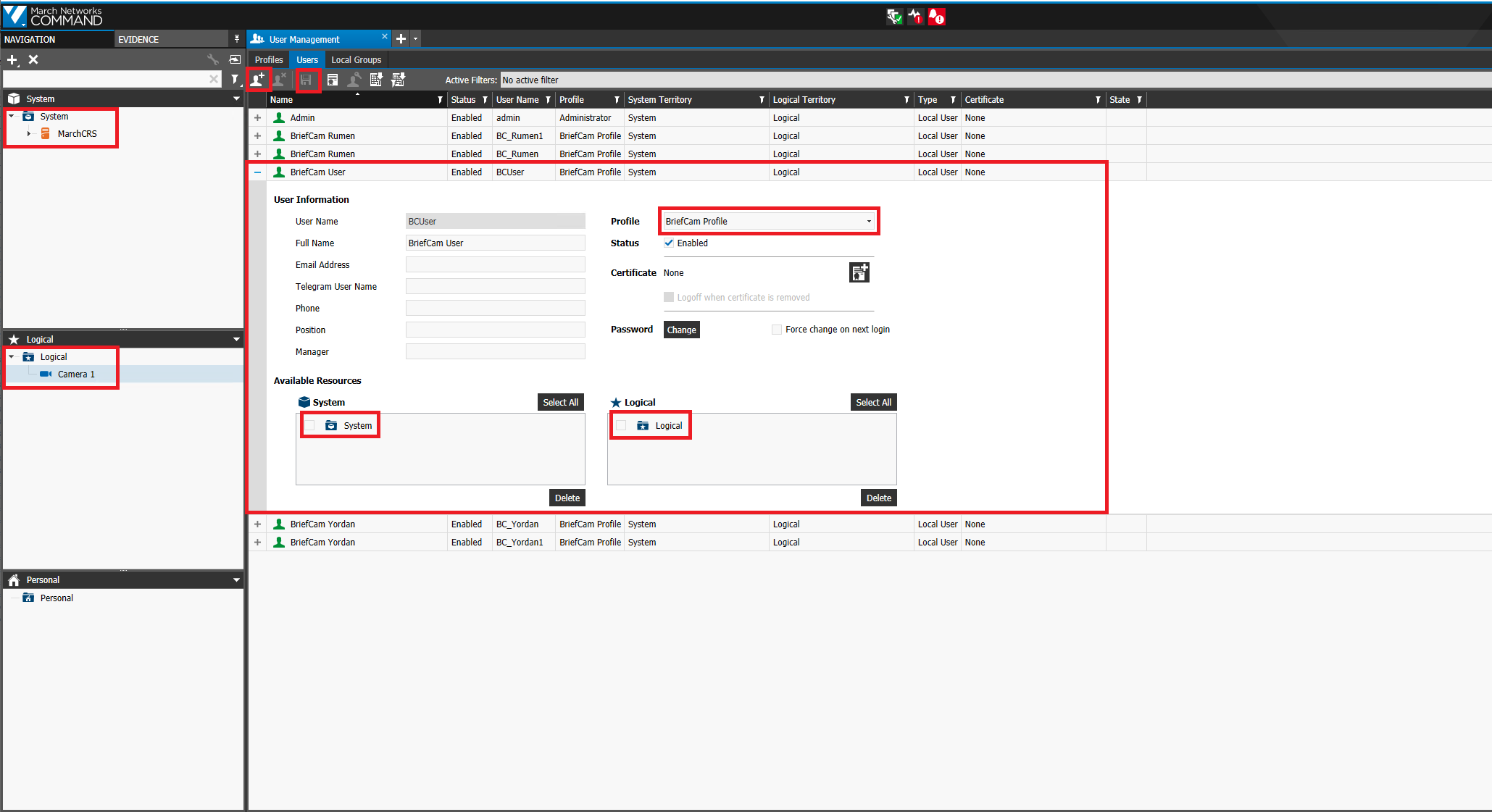Click the certificate toolbar icon
This screenshot has width=1492, height=812.
pos(333,80)
